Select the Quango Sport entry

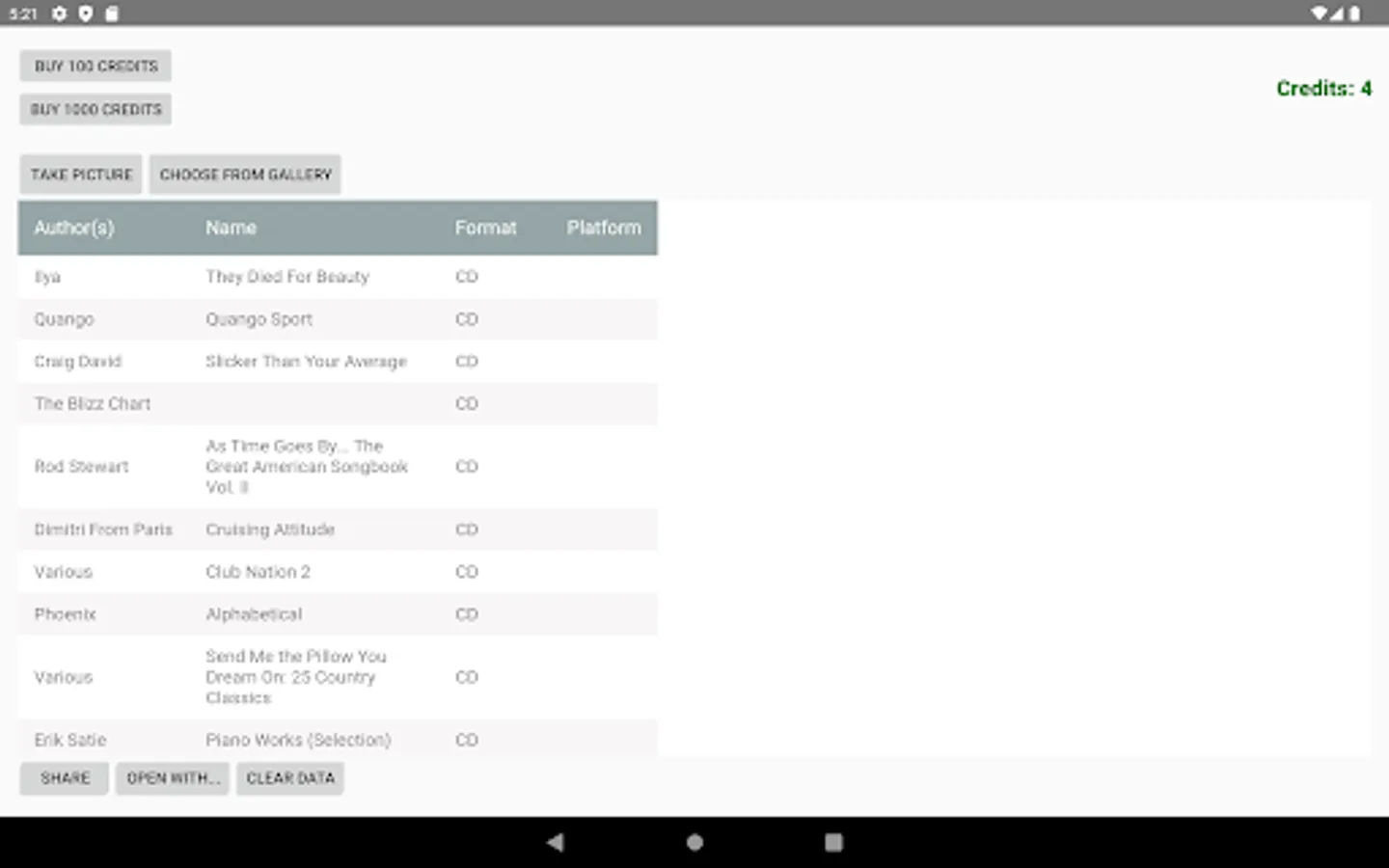(x=289, y=319)
